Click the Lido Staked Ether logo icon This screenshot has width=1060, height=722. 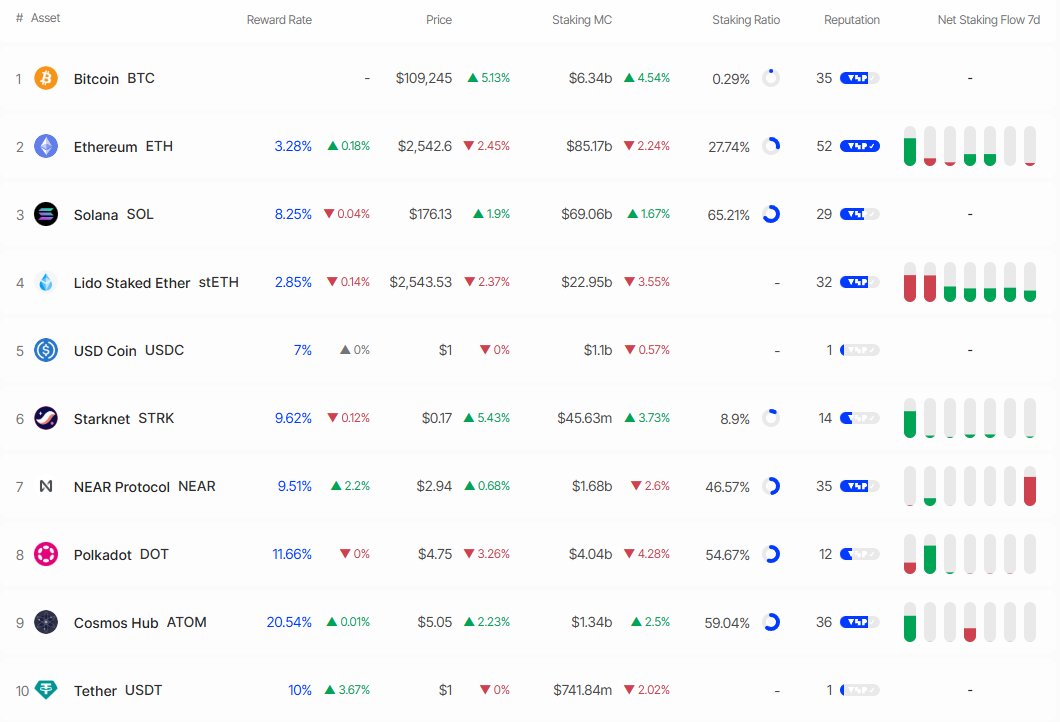(46, 282)
